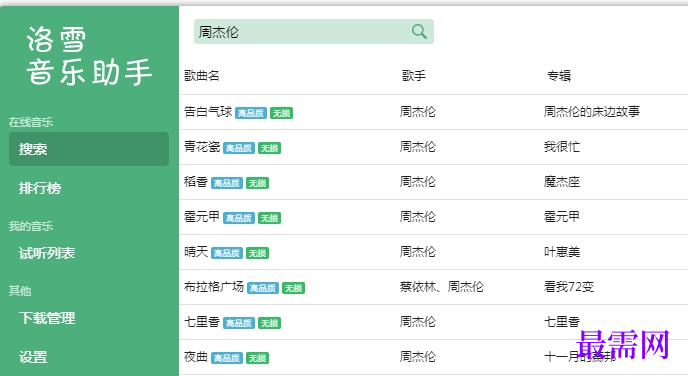Image resolution: width=688 pixels, height=376 pixels.
Task: Click the 高品质 badge on 稻香
Action: (x=227, y=183)
